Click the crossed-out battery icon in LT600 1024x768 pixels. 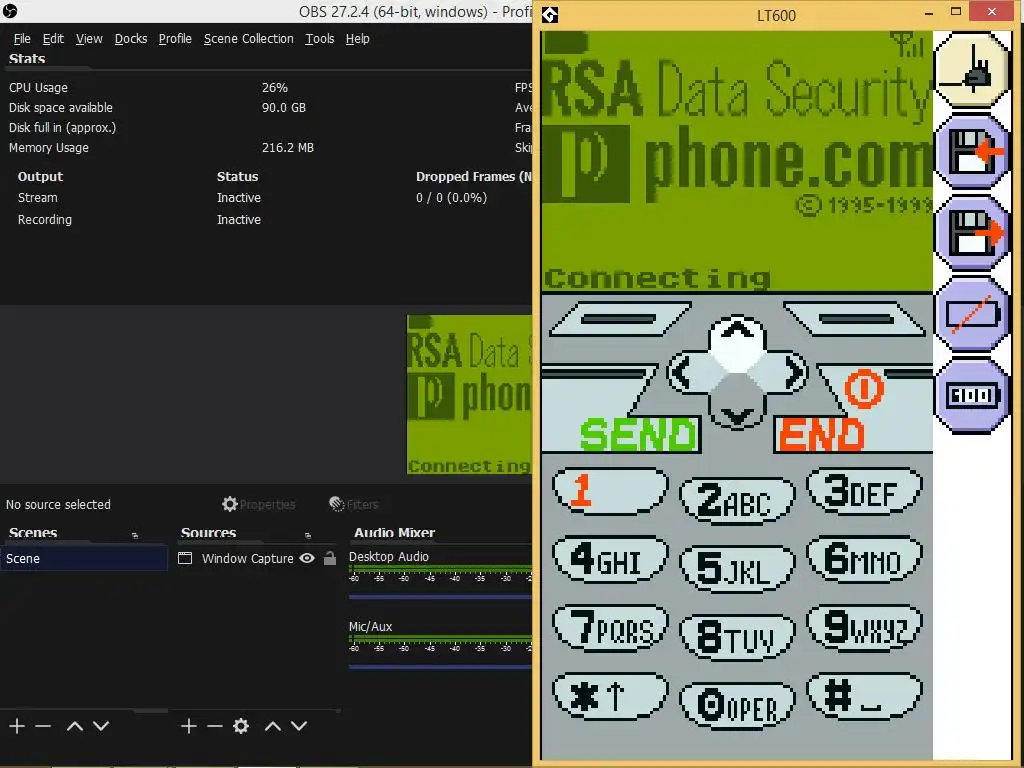pyautogui.click(x=972, y=314)
